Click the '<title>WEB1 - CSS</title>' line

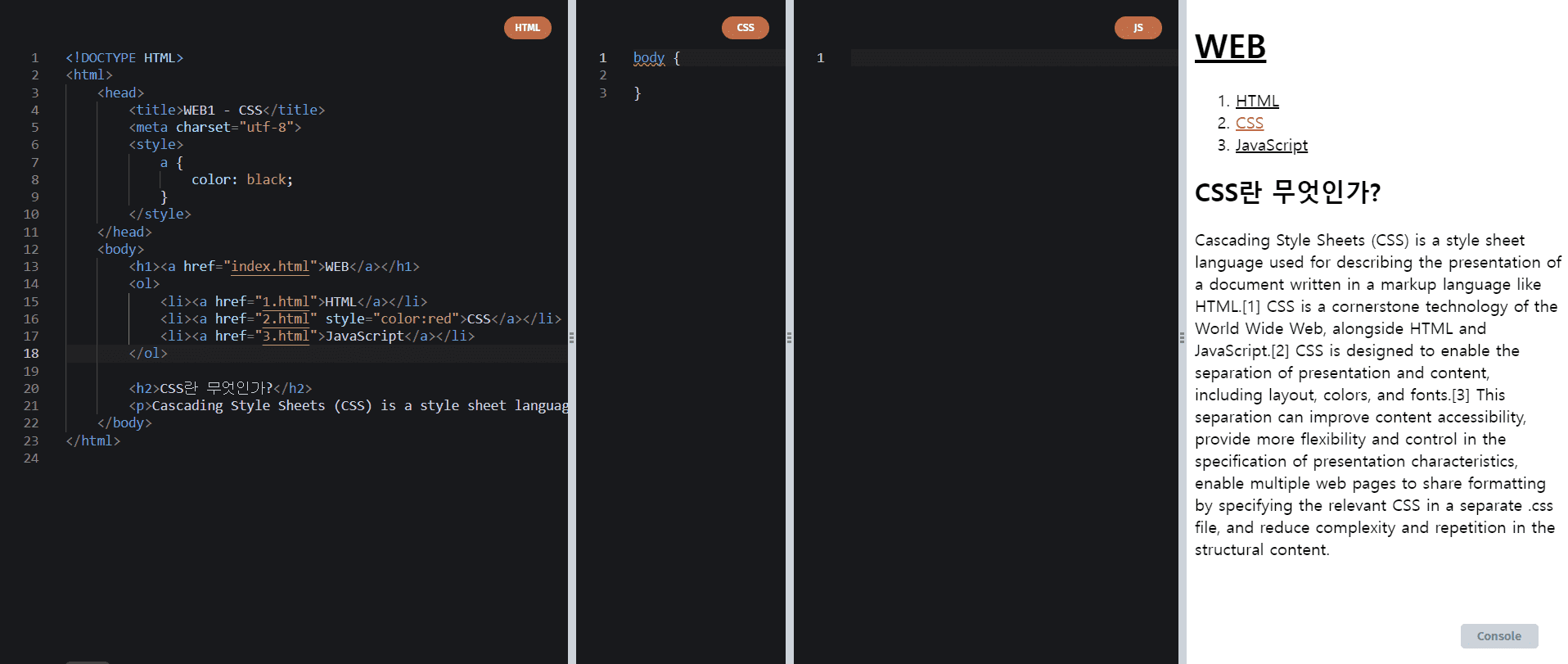[x=227, y=111]
